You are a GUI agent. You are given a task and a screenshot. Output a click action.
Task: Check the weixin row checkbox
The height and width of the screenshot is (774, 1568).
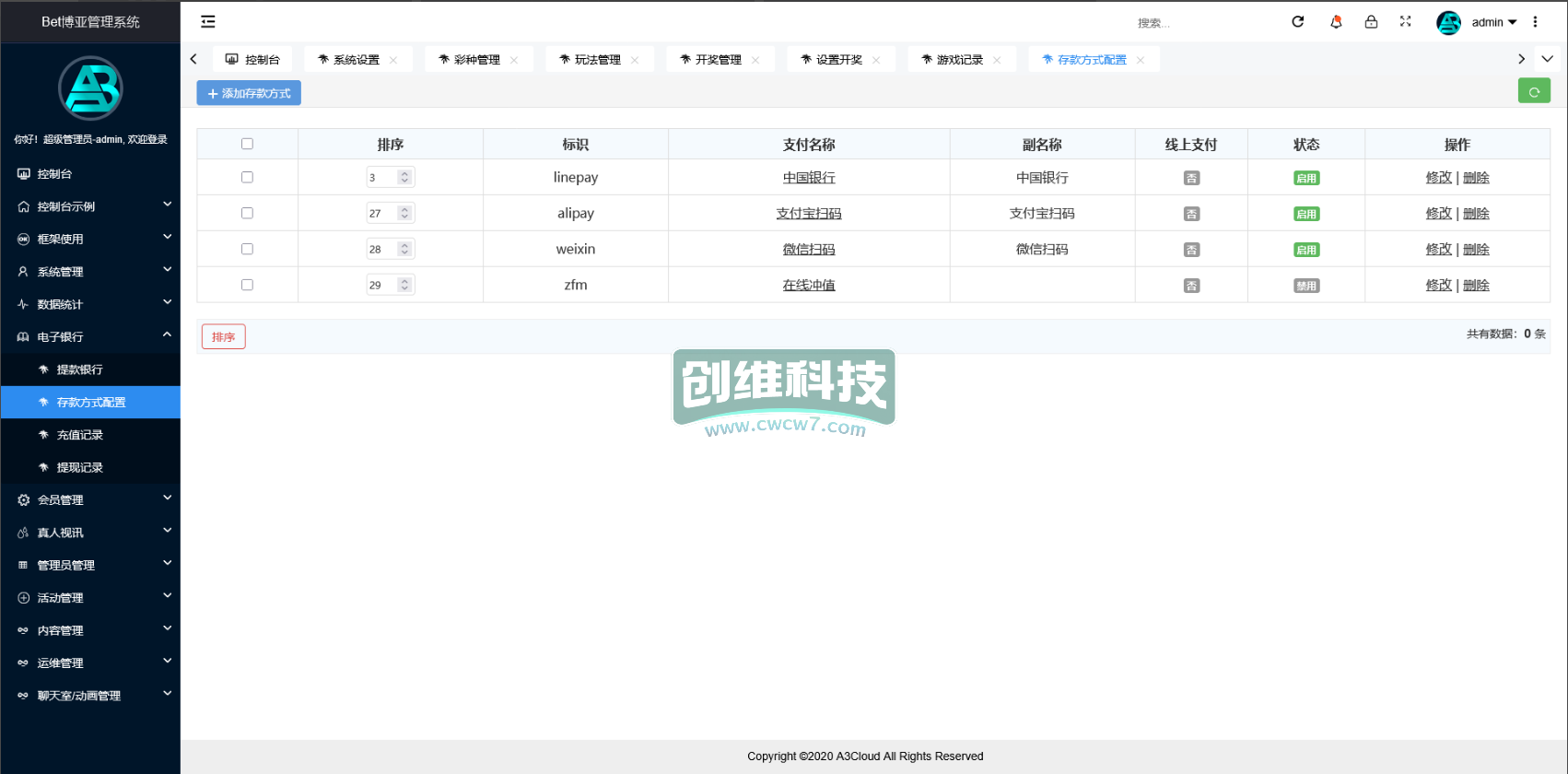click(247, 249)
